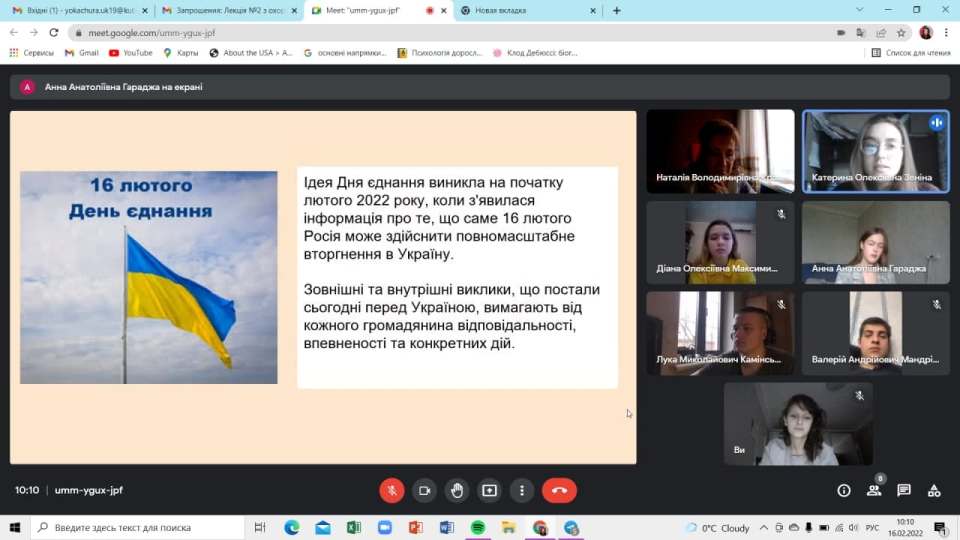Viewport: 960px width, 540px height.
Task: Open the activities icon
Action: tap(934, 490)
